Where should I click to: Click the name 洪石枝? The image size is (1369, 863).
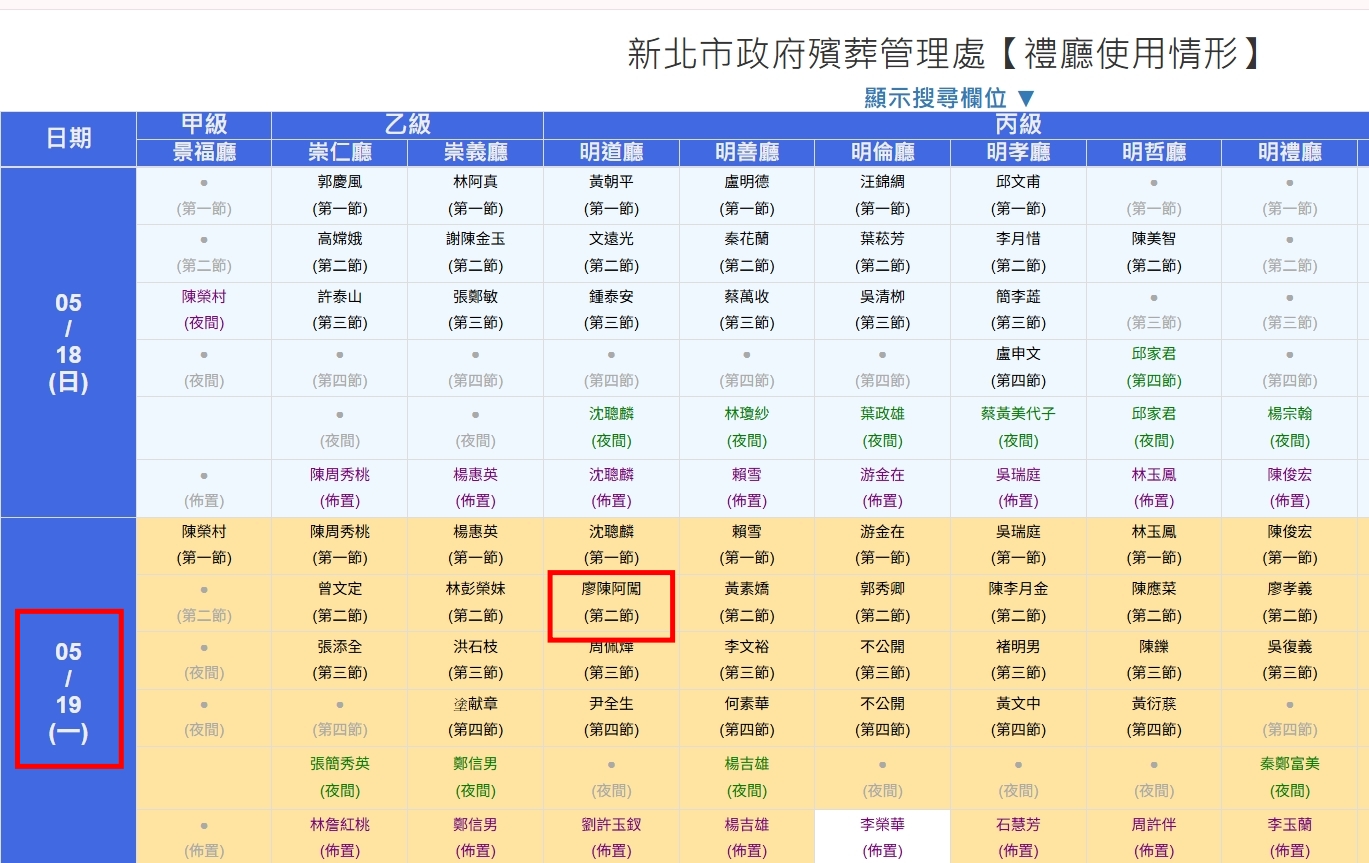(476, 647)
